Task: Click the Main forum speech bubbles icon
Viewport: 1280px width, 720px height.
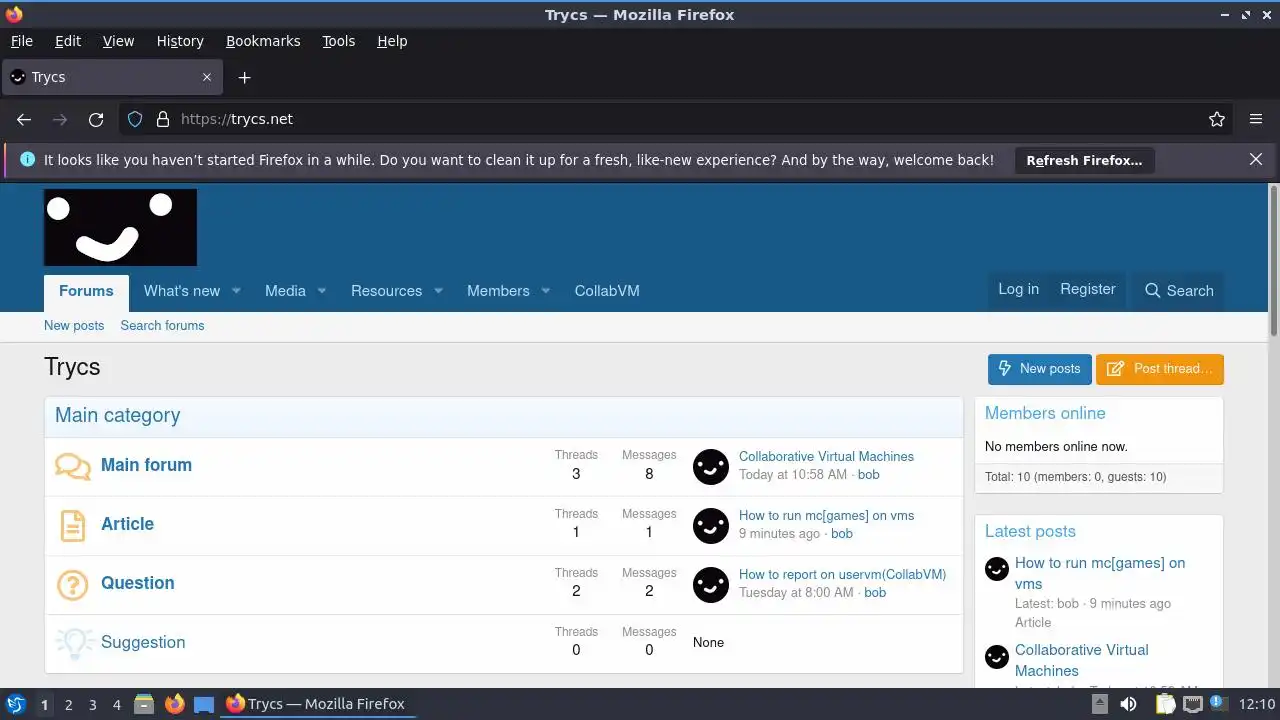Action: tap(73, 466)
